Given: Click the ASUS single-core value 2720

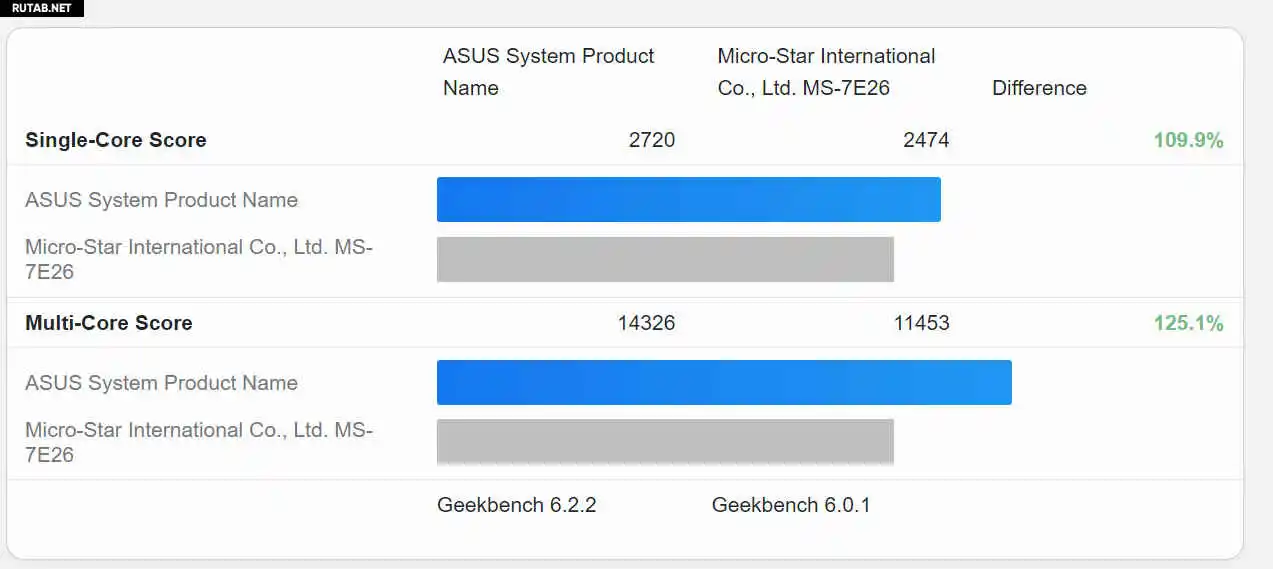Looking at the screenshot, I should tap(652, 140).
